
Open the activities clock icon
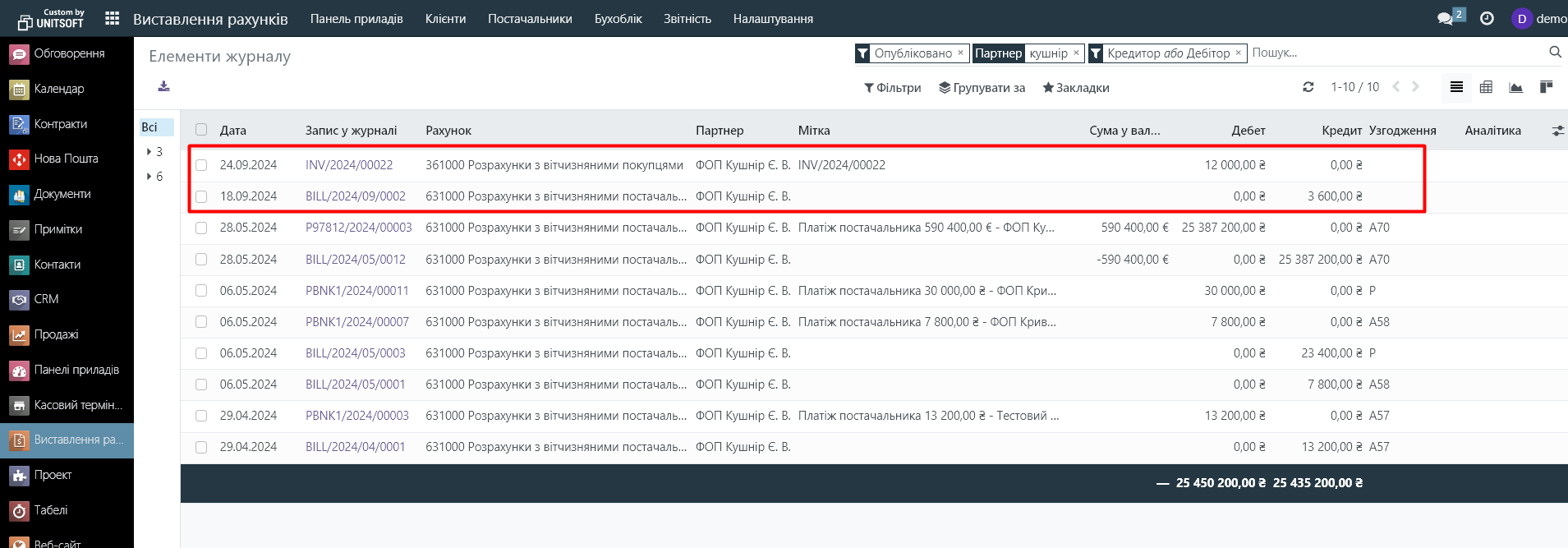pos(1487,18)
